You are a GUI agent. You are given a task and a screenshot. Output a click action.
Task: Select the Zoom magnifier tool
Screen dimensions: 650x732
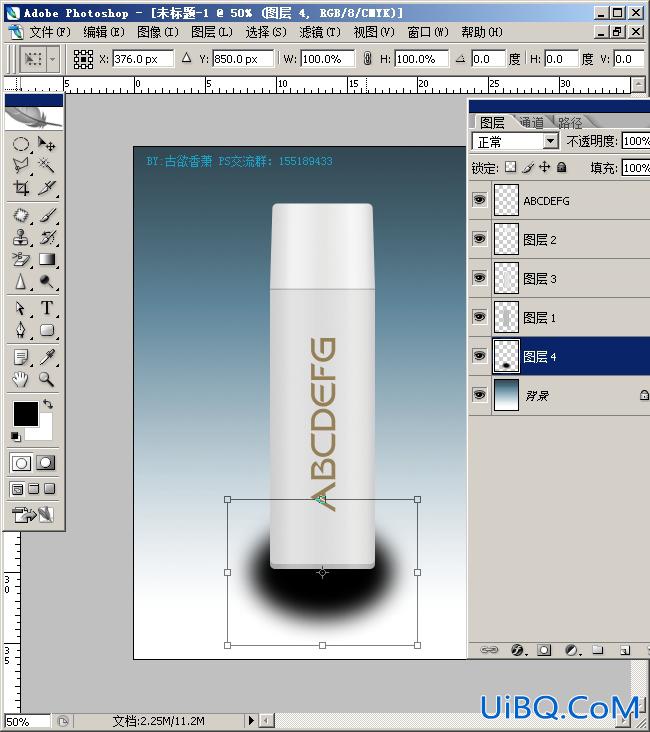(x=46, y=379)
